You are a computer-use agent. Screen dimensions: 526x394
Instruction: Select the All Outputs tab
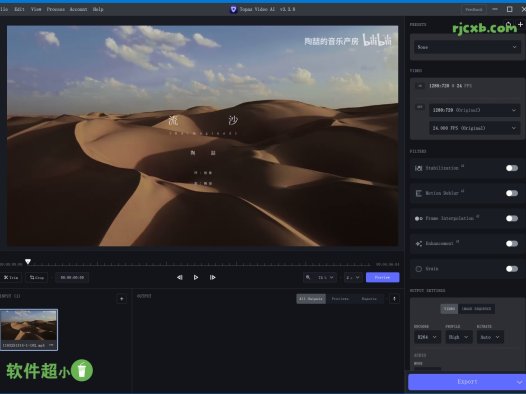click(311, 299)
